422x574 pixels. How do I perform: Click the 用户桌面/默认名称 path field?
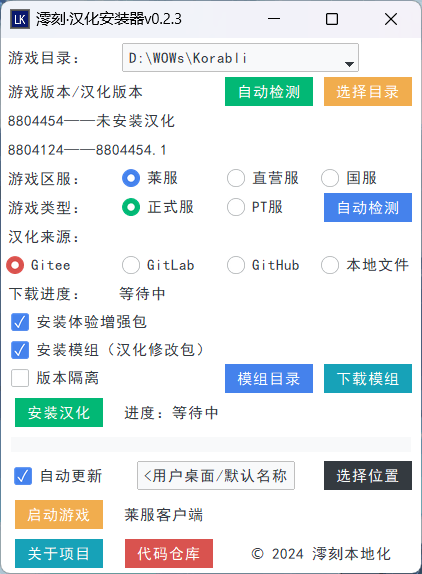[x=216, y=476]
